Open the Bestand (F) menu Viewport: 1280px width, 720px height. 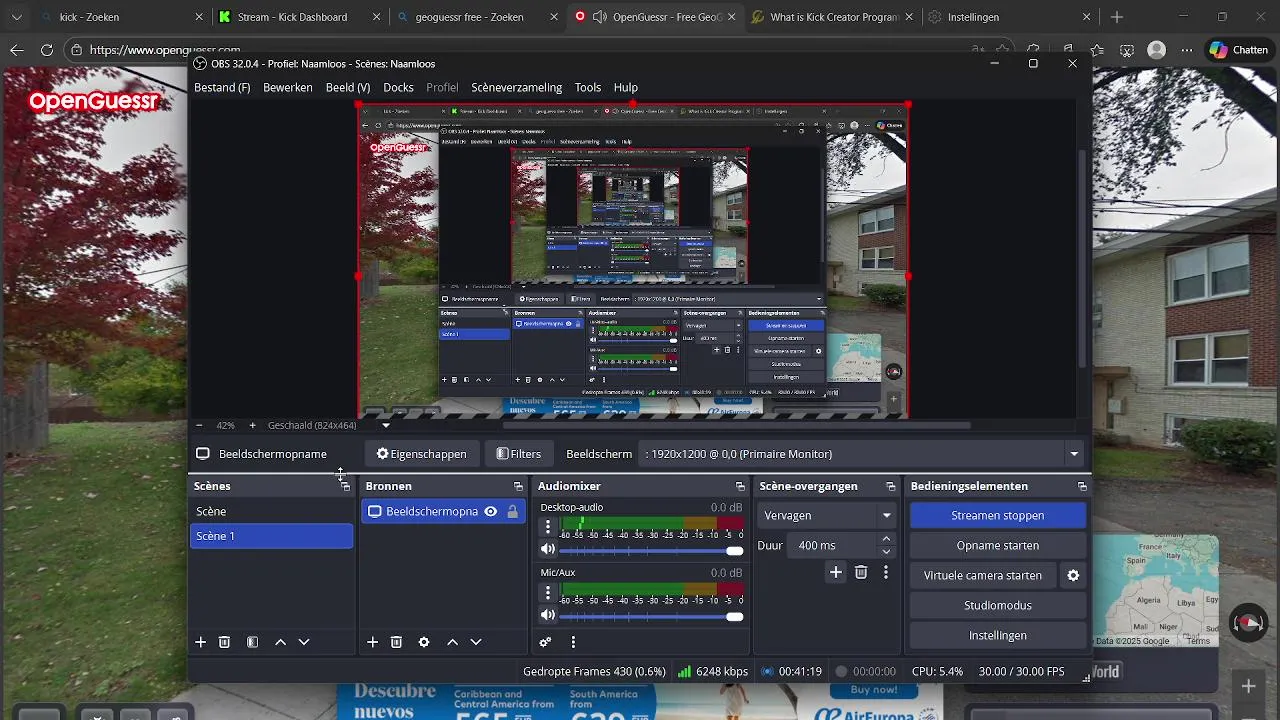[222, 87]
